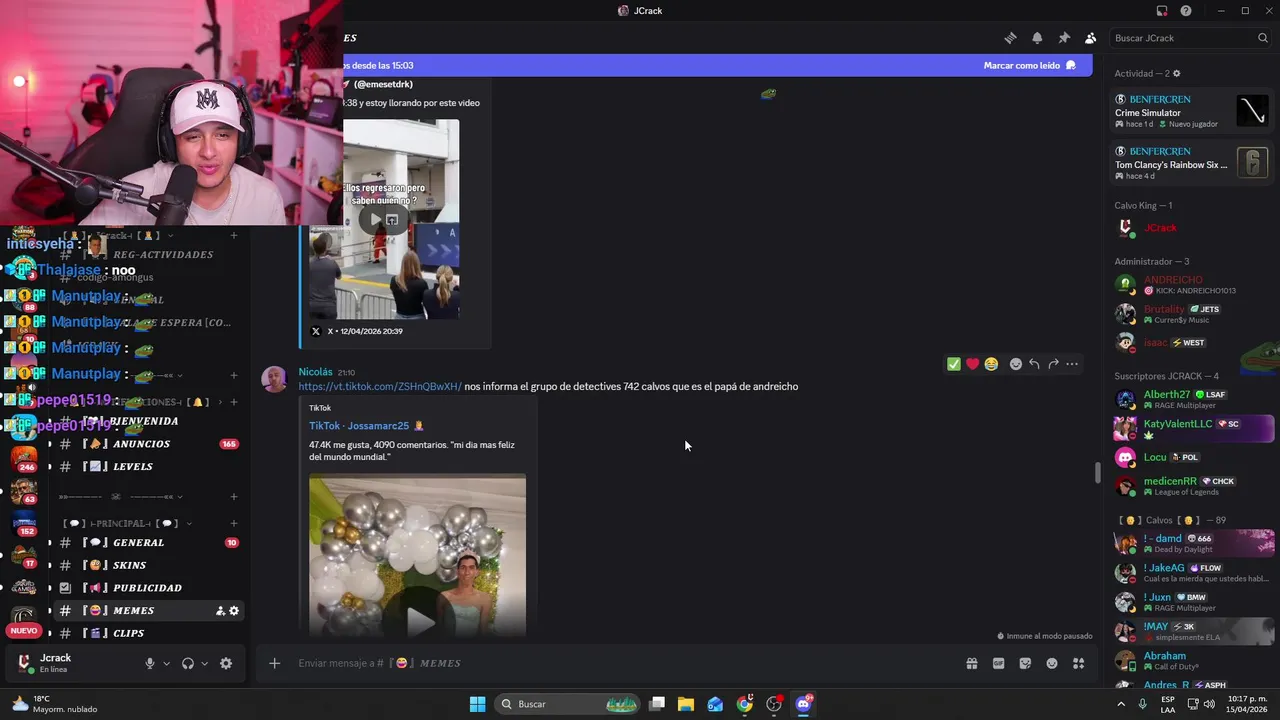Click the chat scrollbar thumb
The image size is (1280, 720).
[1097, 473]
